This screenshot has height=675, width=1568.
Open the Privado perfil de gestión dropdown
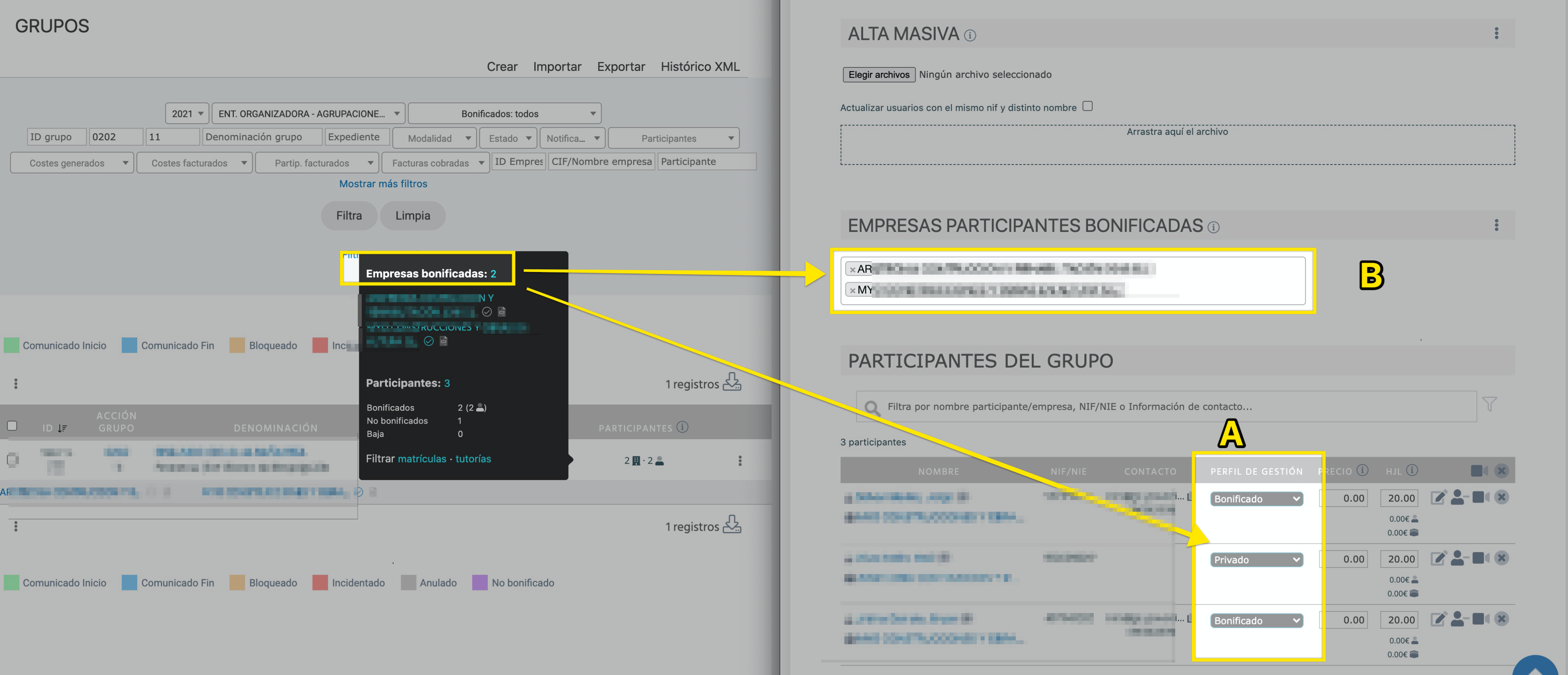(x=1256, y=559)
